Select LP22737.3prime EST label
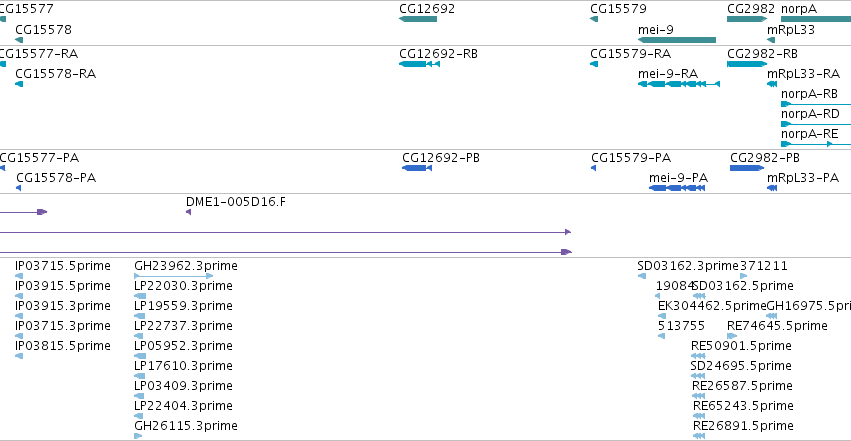This screenshot has width=851, height=441. point(183,326)
